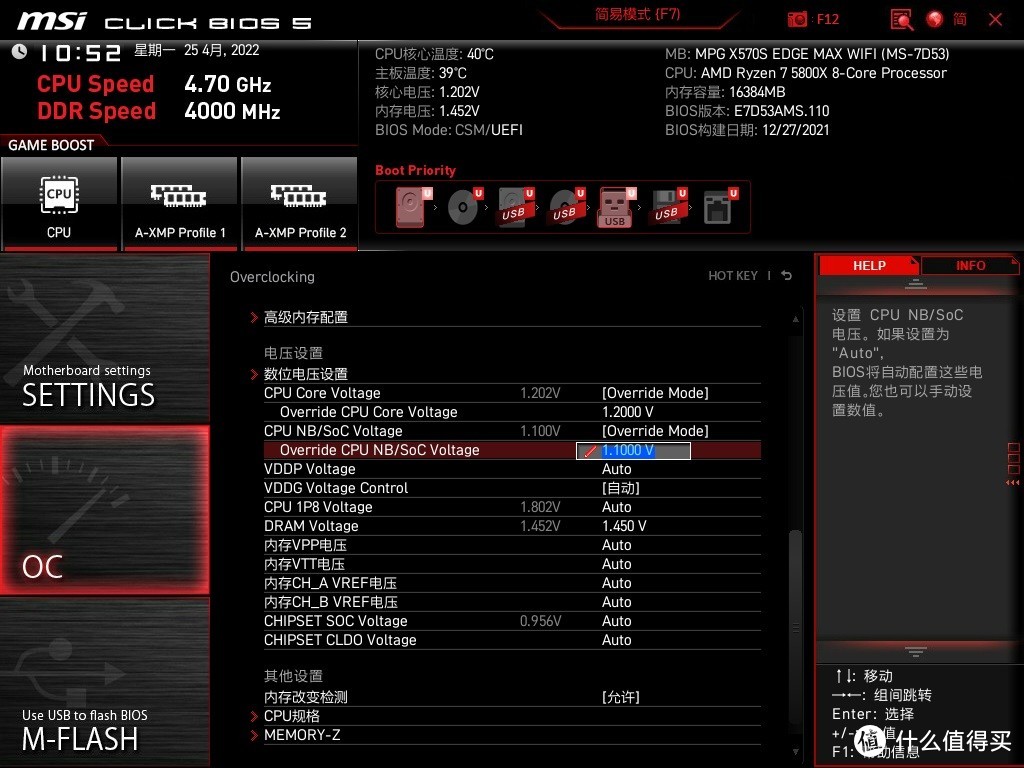Open the BIOS search magnifier icon
1024x768 pixels.
click(902, 20)
